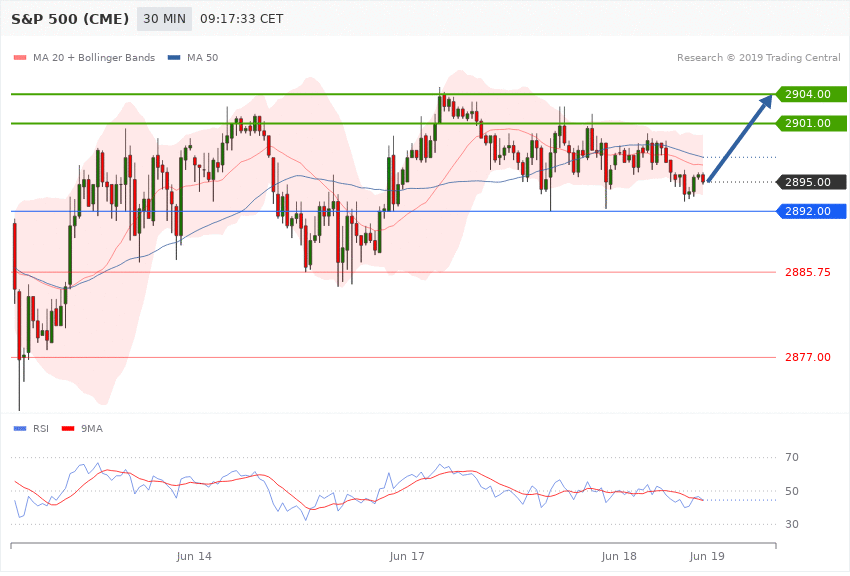Click the MA 50 legend label
The image size is (850, 576).
click(x=202, y=57)
